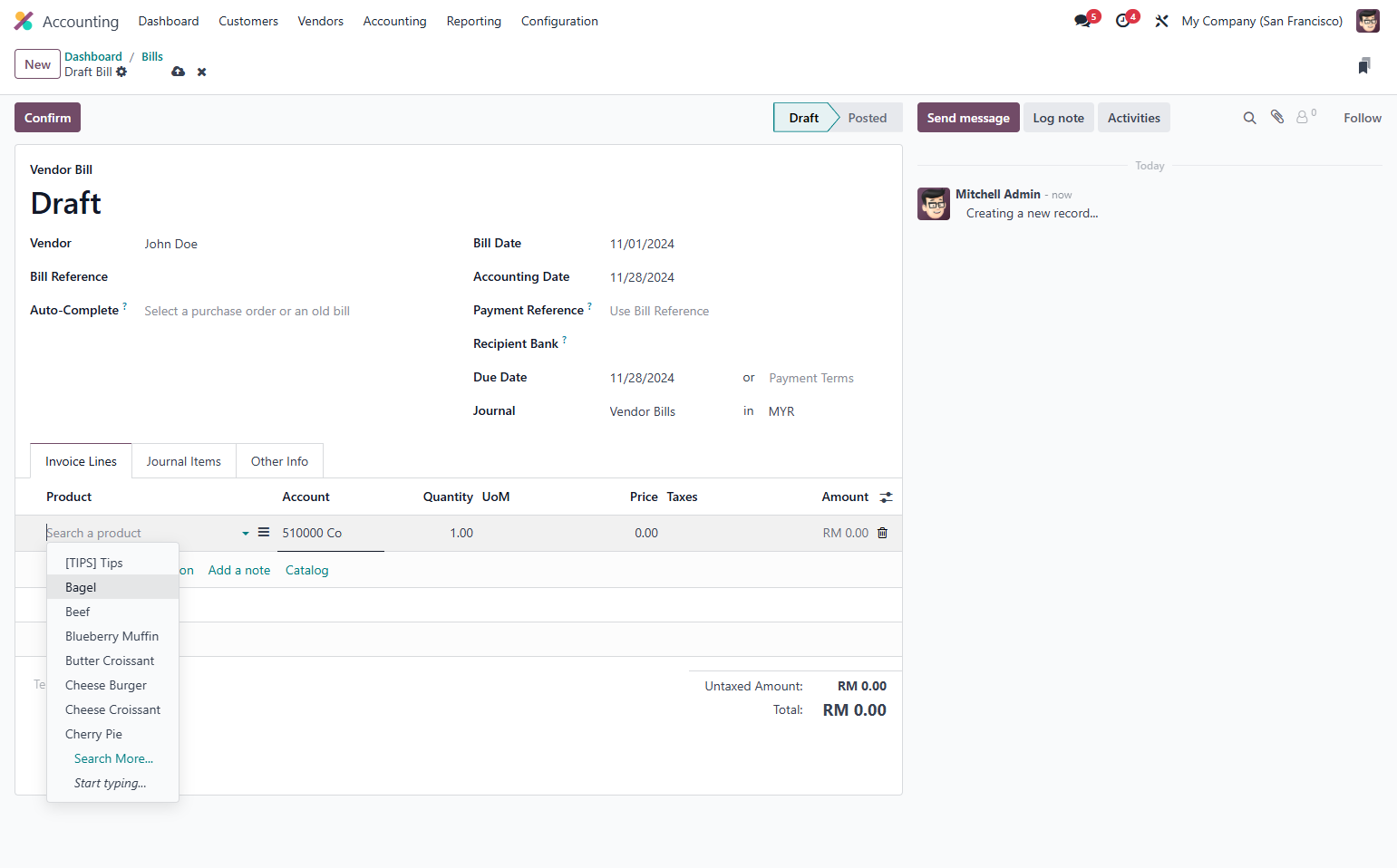The width and height of the screenshot is (1397, 868).
Task: Open the MYR currency field
Action: coord(827,411)
